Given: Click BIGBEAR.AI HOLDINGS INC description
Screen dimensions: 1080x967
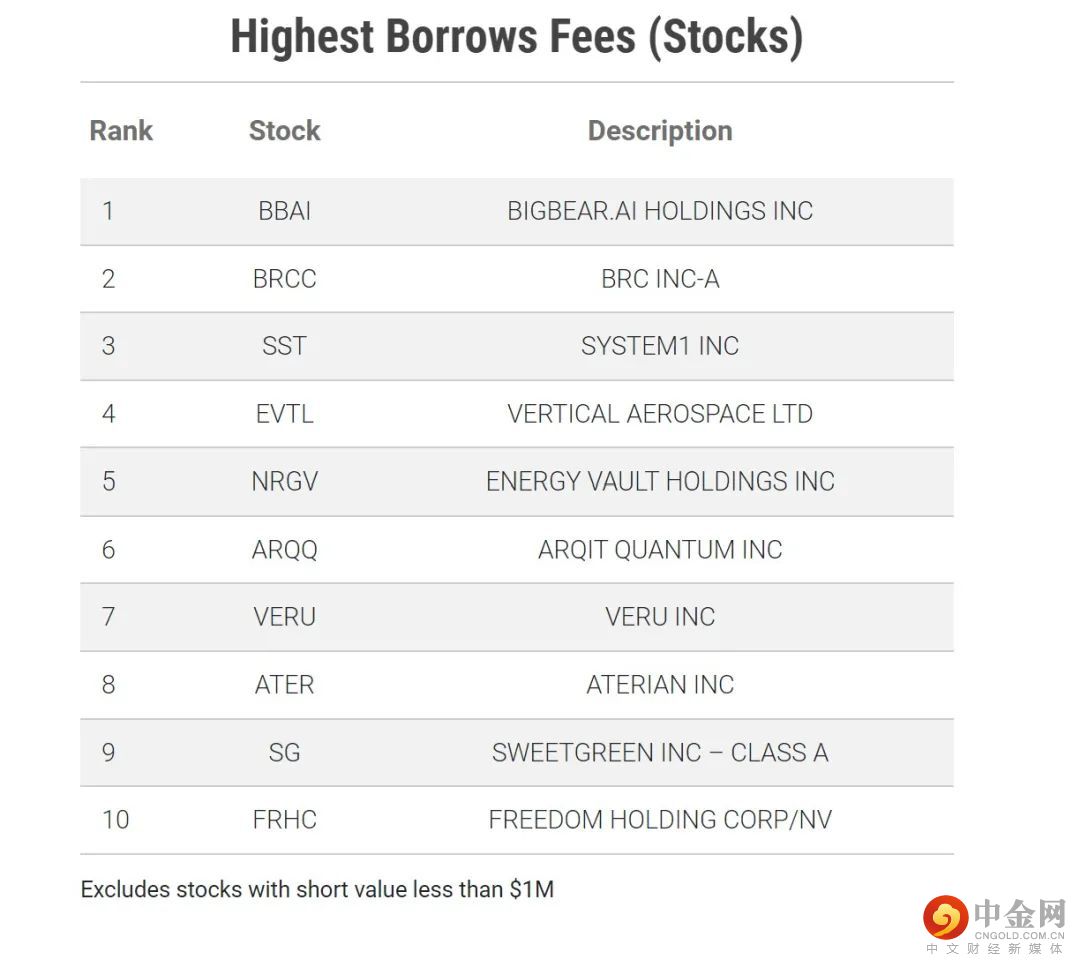Looking at the screenshot, I should (x=660, y=211).
